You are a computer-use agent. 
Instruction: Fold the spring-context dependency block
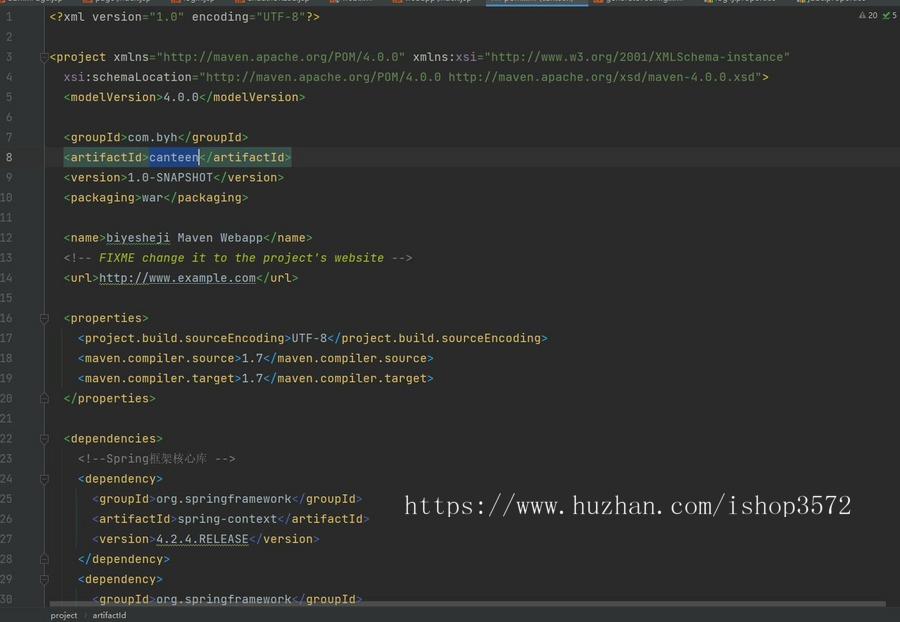(44, 479)
